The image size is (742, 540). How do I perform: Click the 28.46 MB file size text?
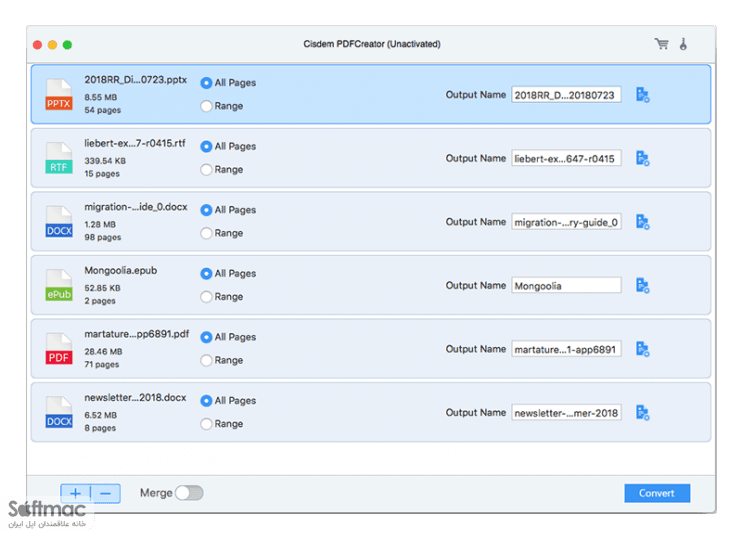pos(103,352)
